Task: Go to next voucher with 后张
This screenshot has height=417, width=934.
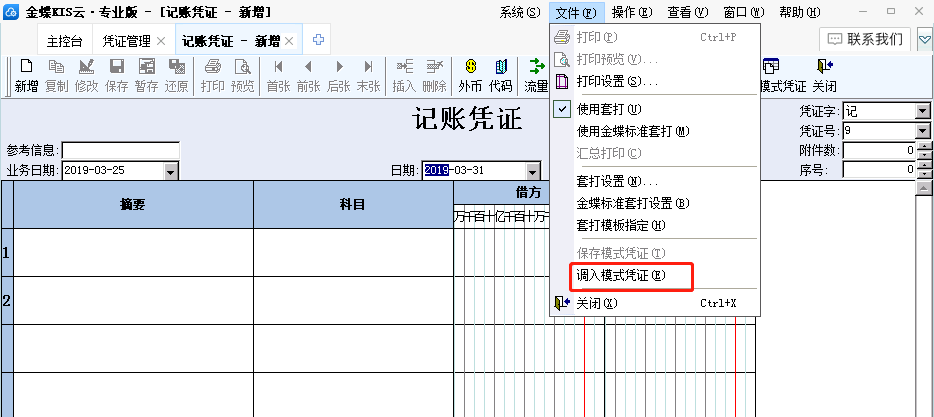Action: click(338, 76)
